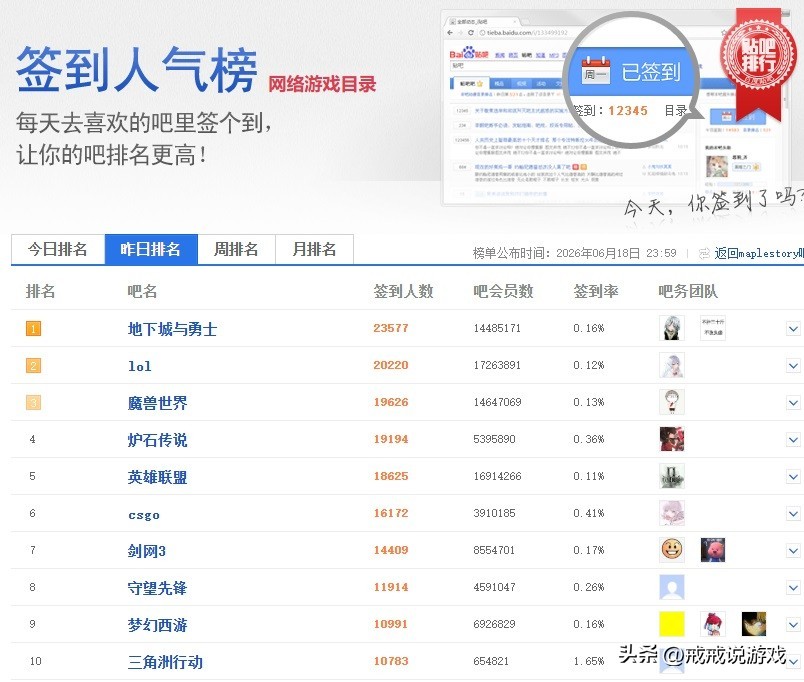Image resolution: width=804 pixels, height=682 pixels.
Task: Click the default avatar in 守望先锋 row
Action: 672,587
